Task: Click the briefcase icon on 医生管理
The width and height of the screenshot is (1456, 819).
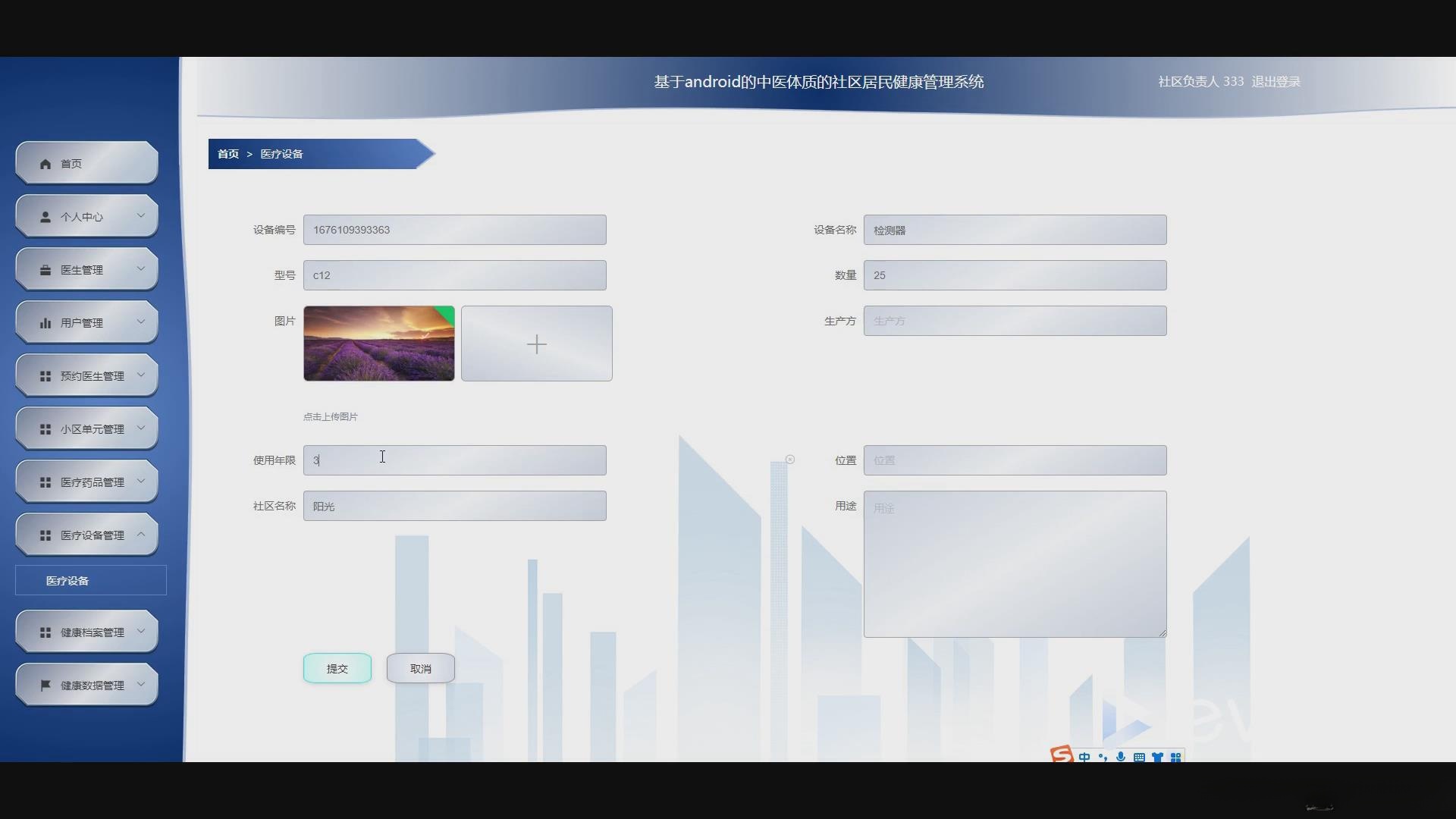Action: [44, 269]
